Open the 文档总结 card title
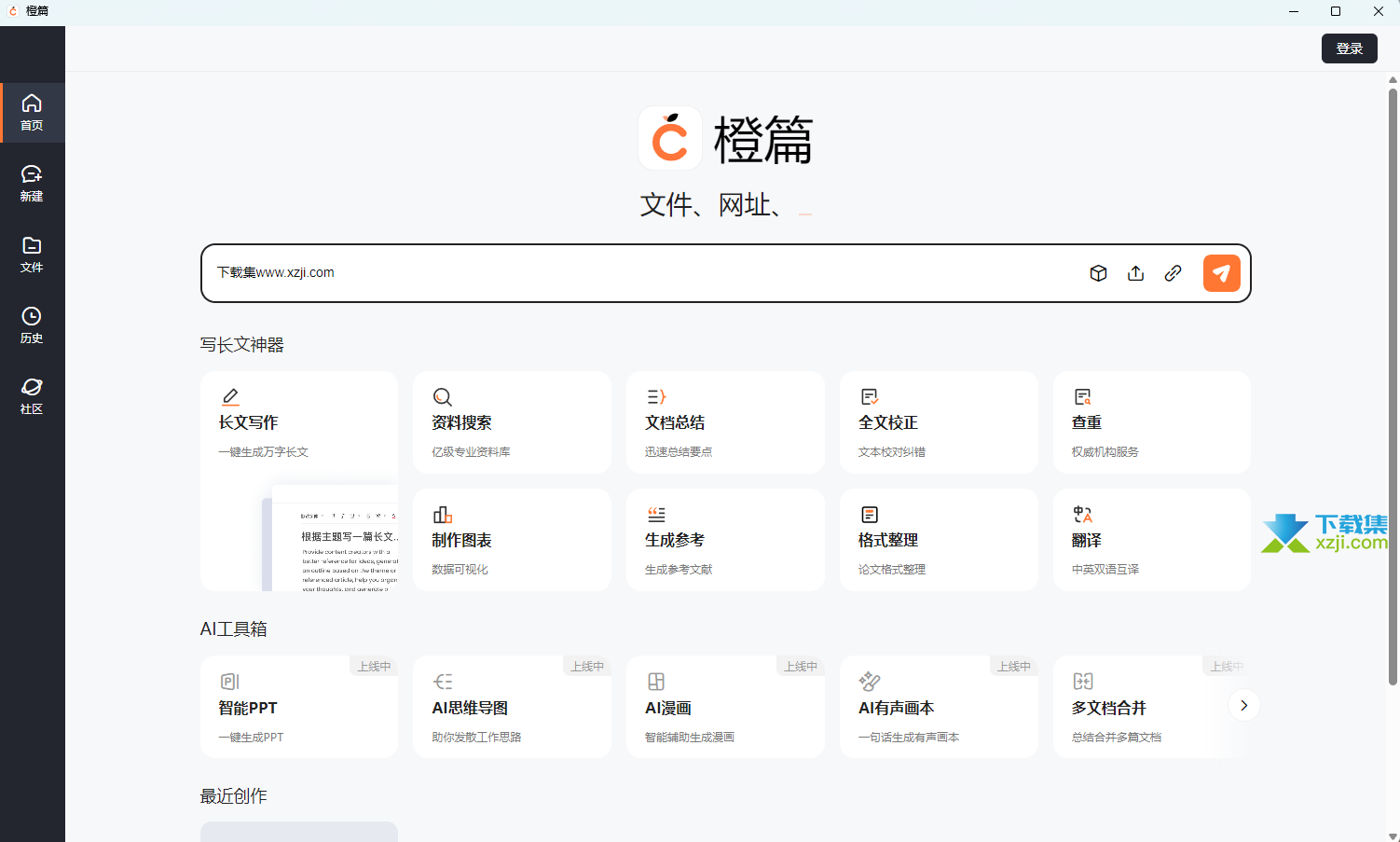Screen dimensions: 1400x842 tap(675, 422)
